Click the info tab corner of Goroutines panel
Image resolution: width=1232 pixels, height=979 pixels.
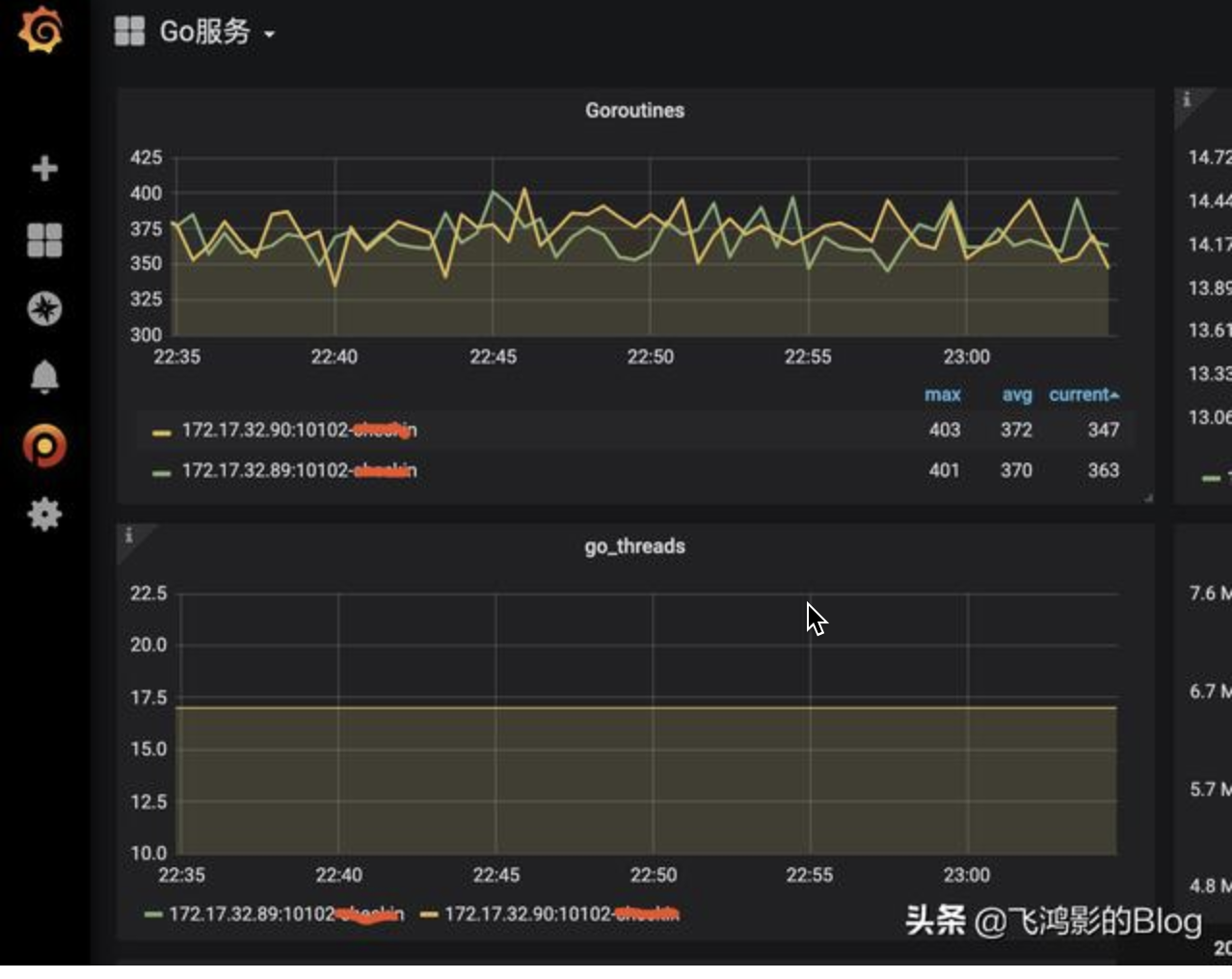(127, 96)
